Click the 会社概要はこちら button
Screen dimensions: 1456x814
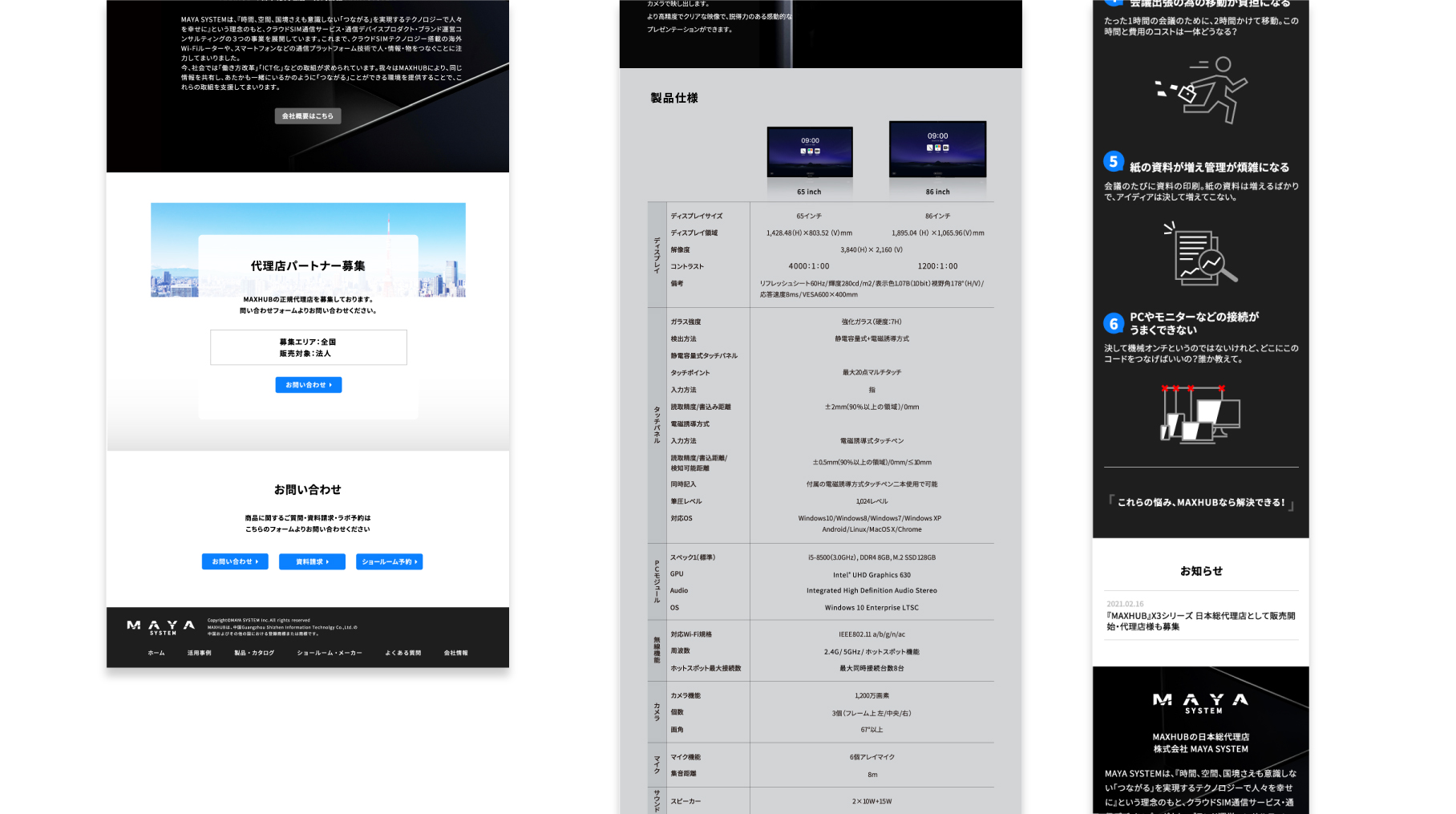pos(308,116)
